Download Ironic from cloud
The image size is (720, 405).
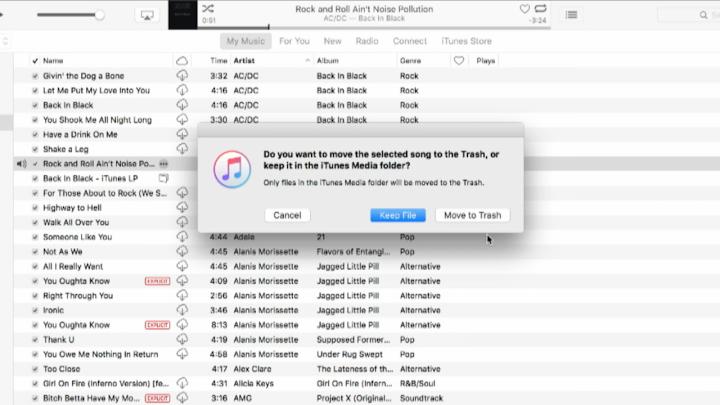coord(182,310)
